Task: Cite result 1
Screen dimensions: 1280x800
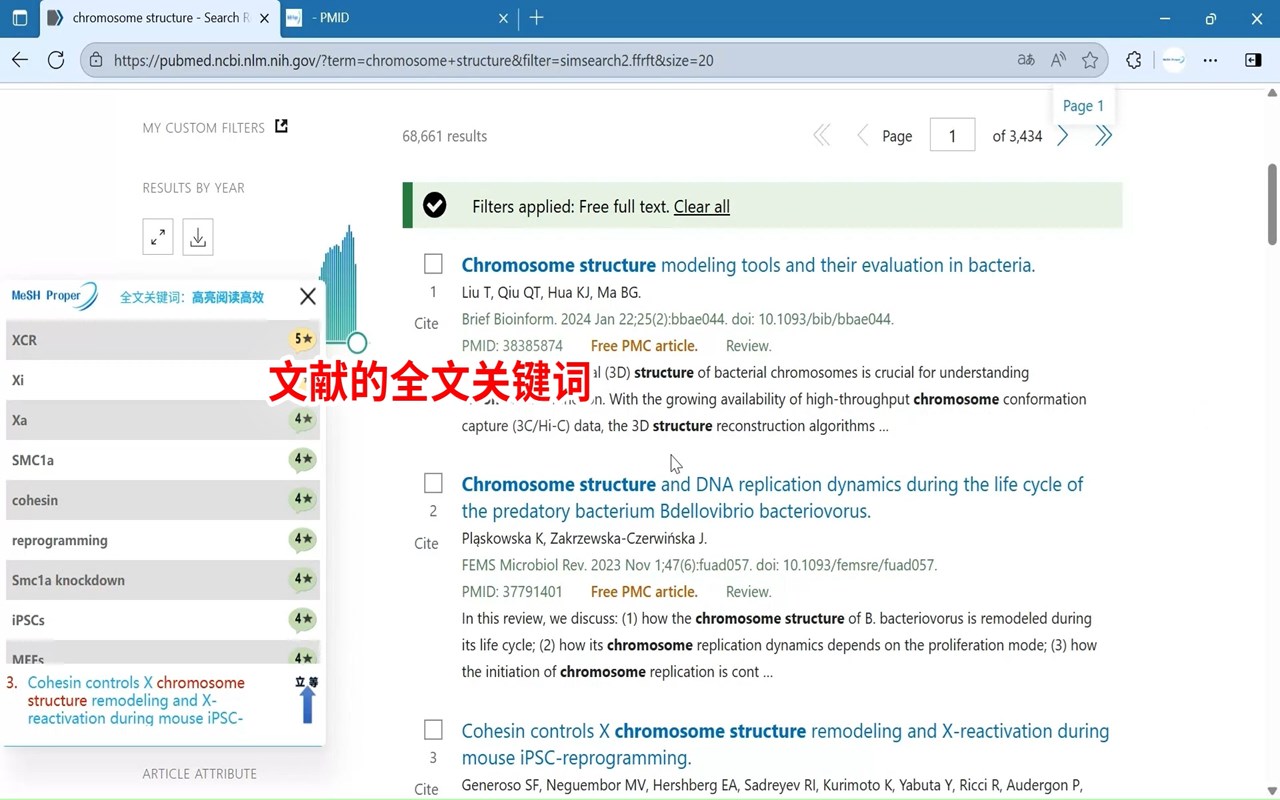Action: click(426, 323)
